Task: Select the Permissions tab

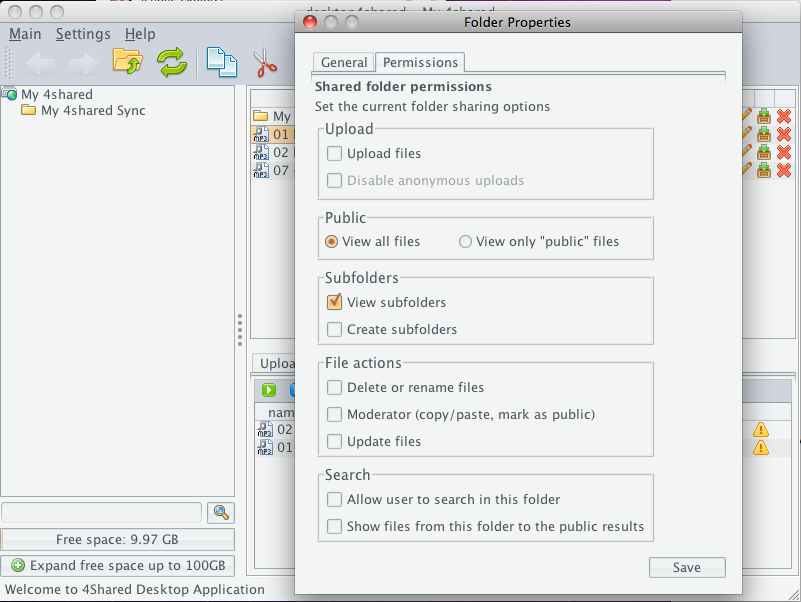Action: (x=420, y=62)
